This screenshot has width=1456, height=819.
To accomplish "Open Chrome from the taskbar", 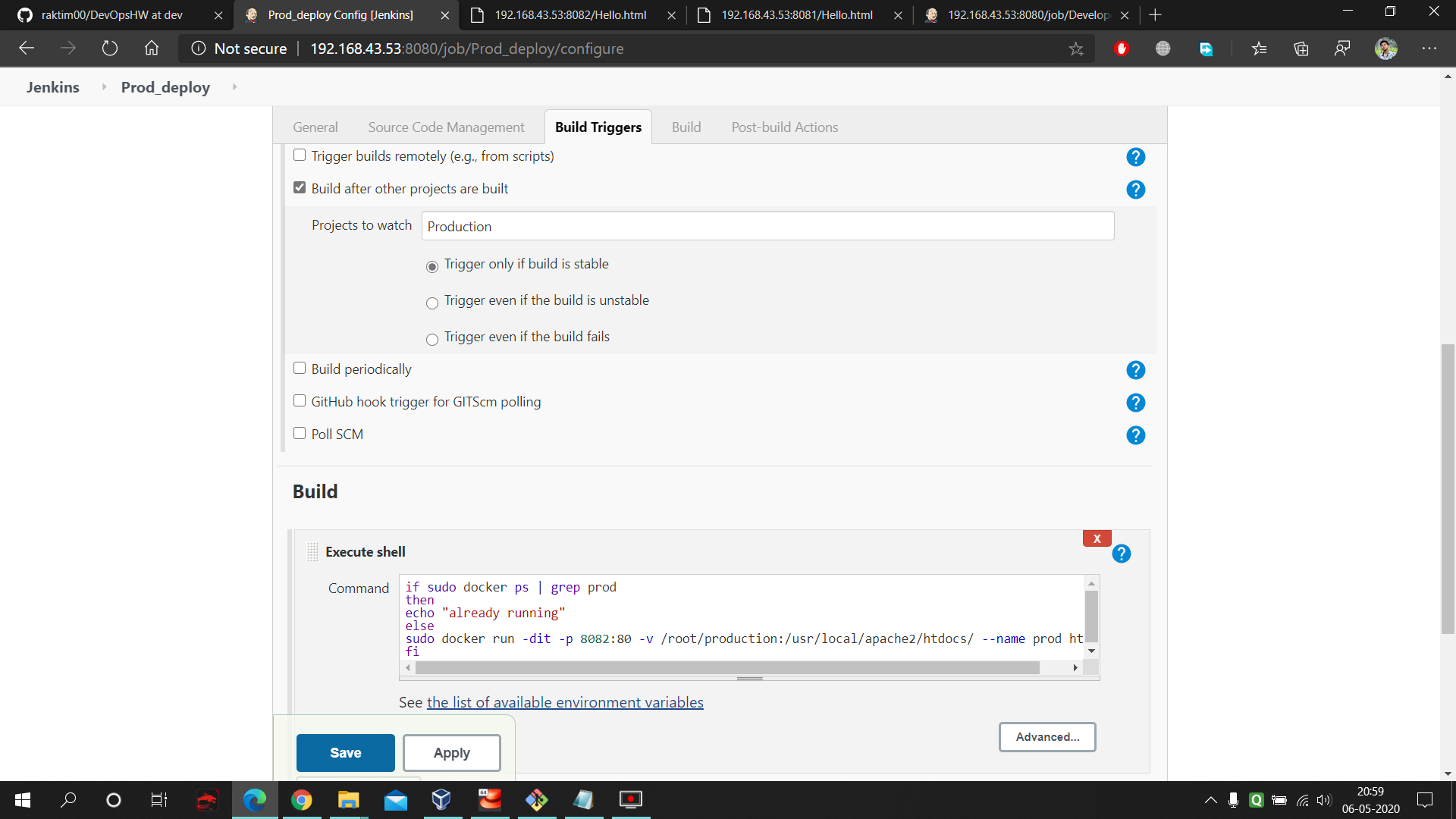I will click(x=301, y=800).
